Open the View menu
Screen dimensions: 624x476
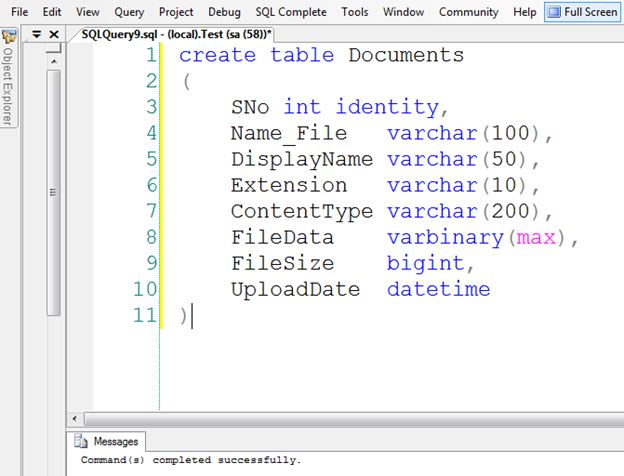click(x=88, y=12)
